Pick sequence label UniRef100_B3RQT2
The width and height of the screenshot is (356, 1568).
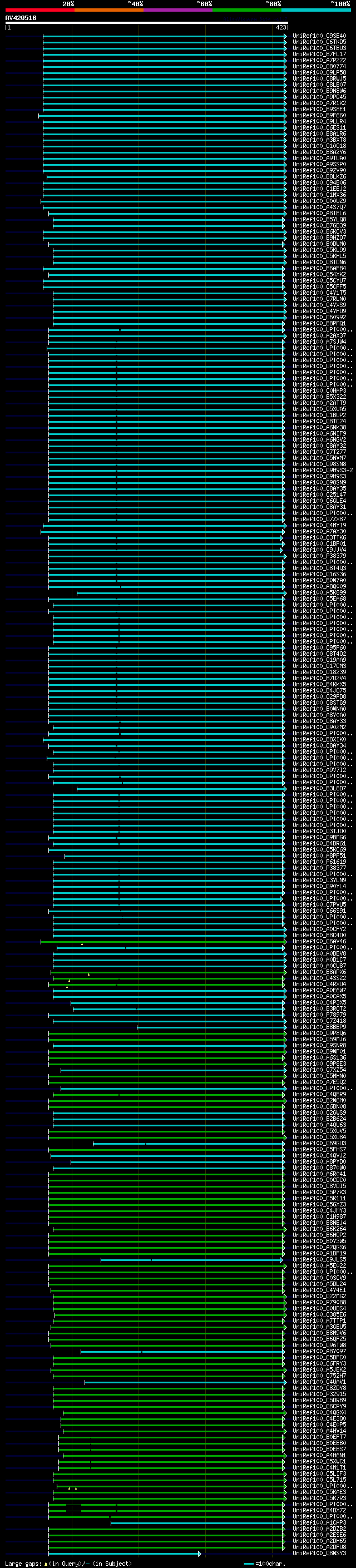319,1008
